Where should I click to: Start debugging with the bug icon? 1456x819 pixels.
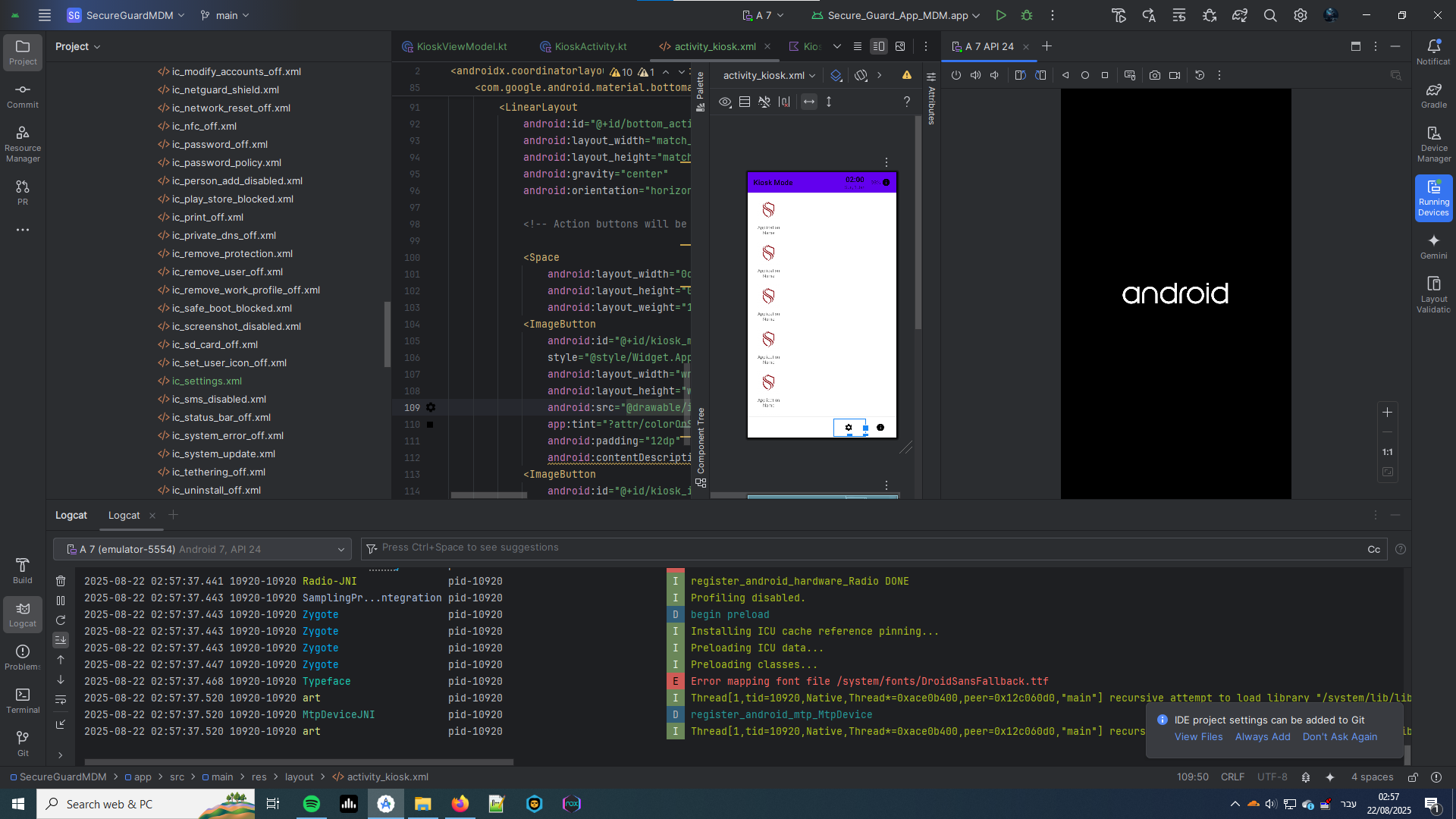1027,15
